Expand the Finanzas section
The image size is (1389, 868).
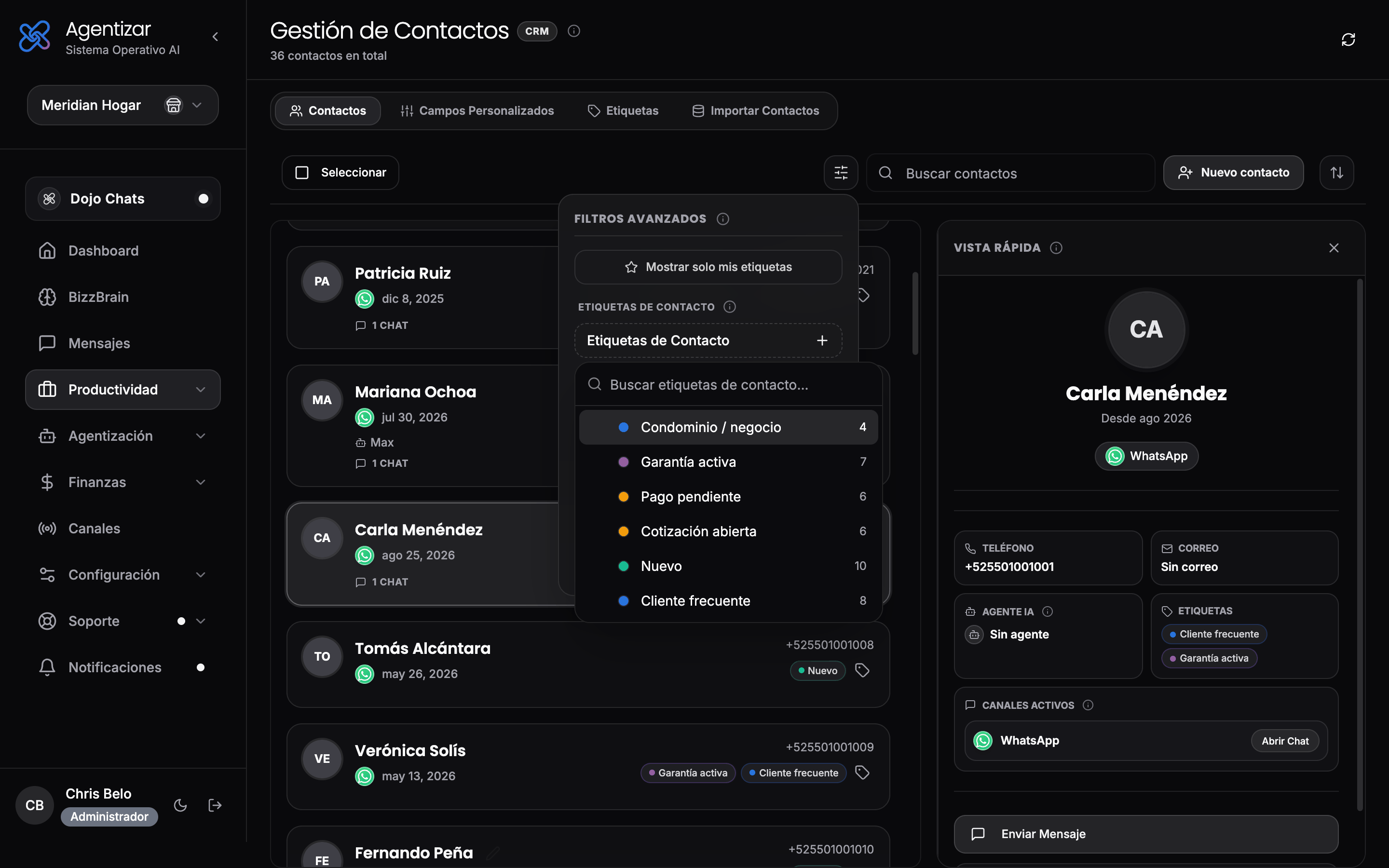(123, 482)
